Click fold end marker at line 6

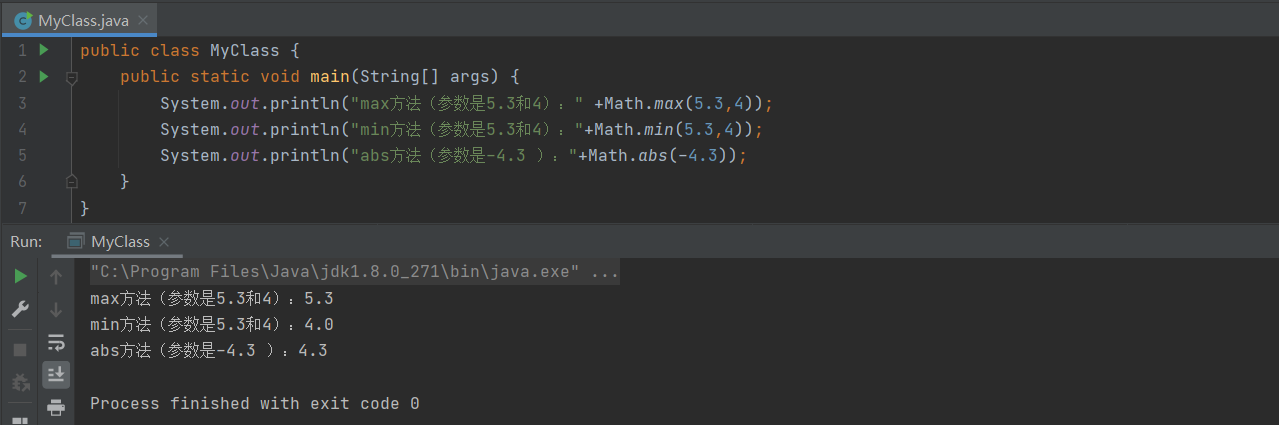point(71,181)
